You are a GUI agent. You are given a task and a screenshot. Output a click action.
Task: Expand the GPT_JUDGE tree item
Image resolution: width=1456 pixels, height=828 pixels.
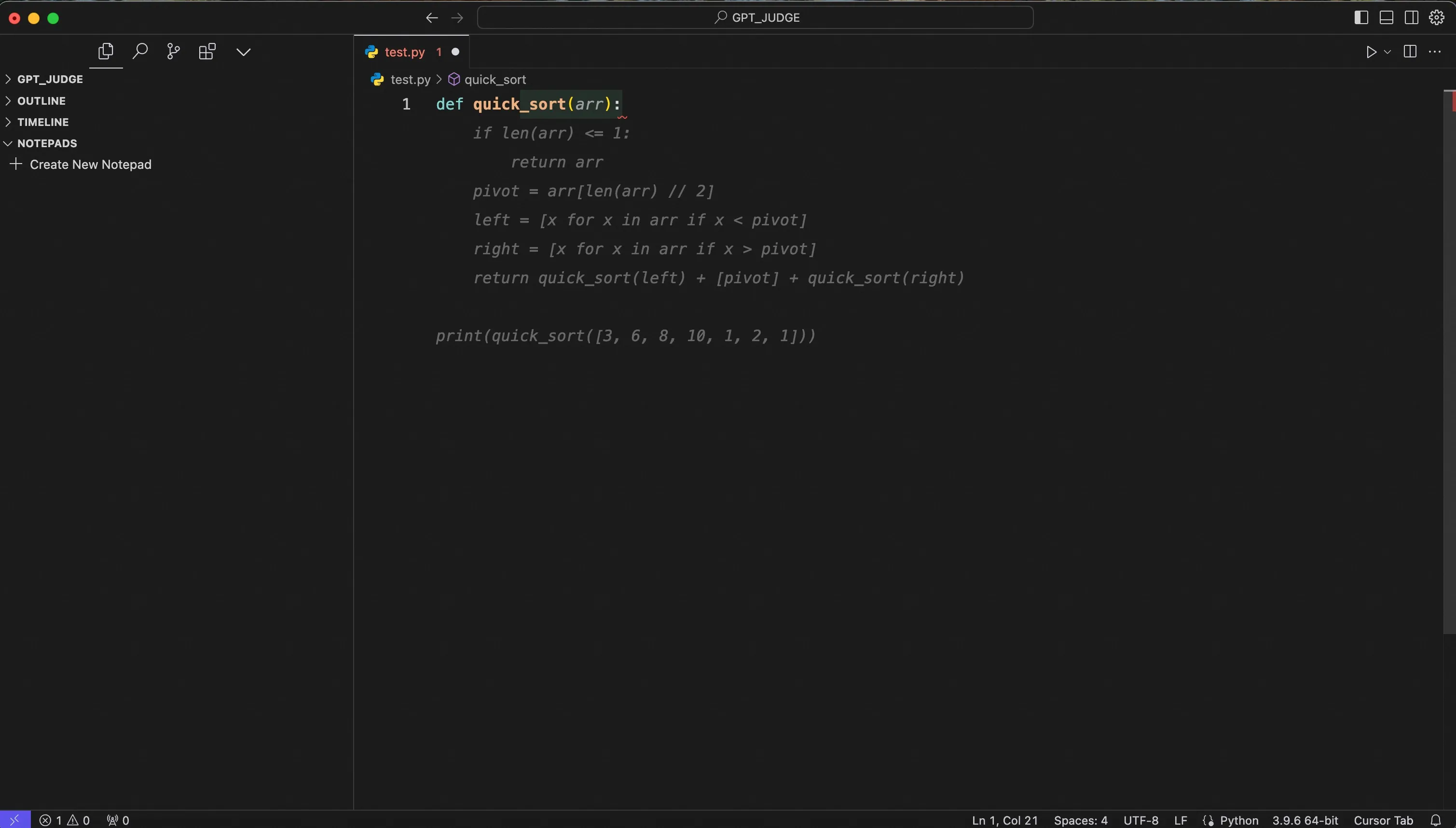click(x=8, y=79)
